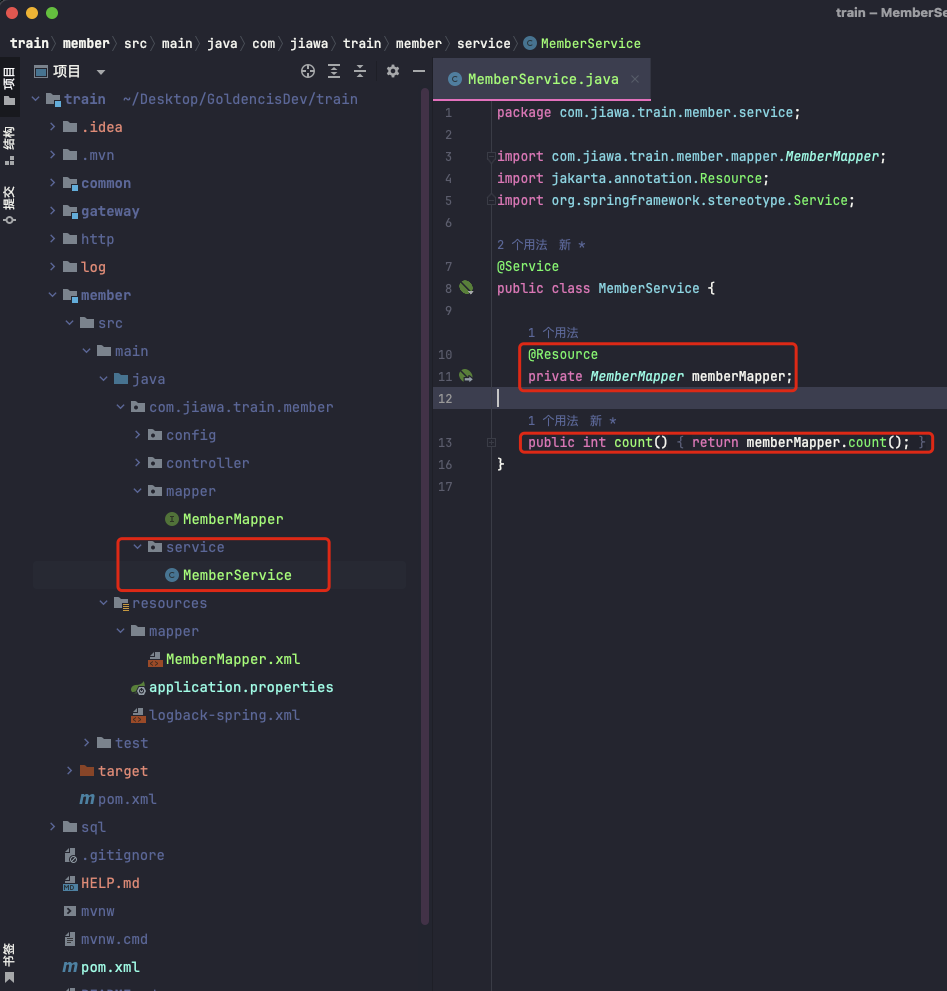Viewport: 947px width, 991px height.
Task: Unfold the count method on line 13
Action: (491, 442)
